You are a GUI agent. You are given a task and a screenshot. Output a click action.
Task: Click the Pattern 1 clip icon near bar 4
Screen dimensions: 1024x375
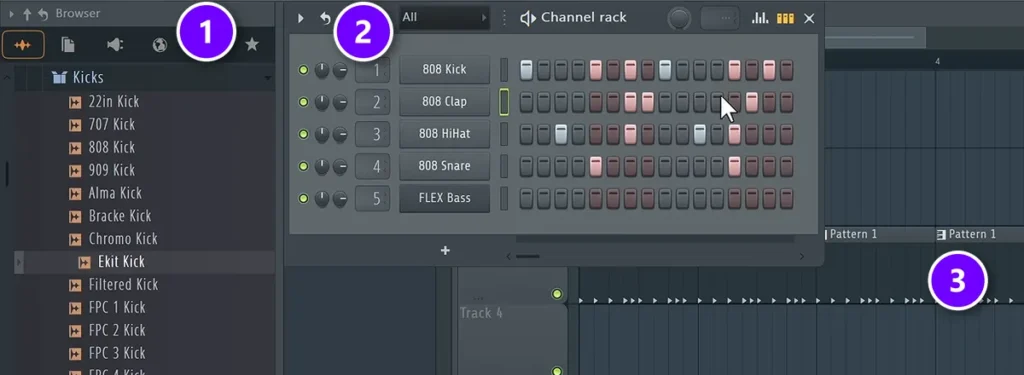coord(941,234)
